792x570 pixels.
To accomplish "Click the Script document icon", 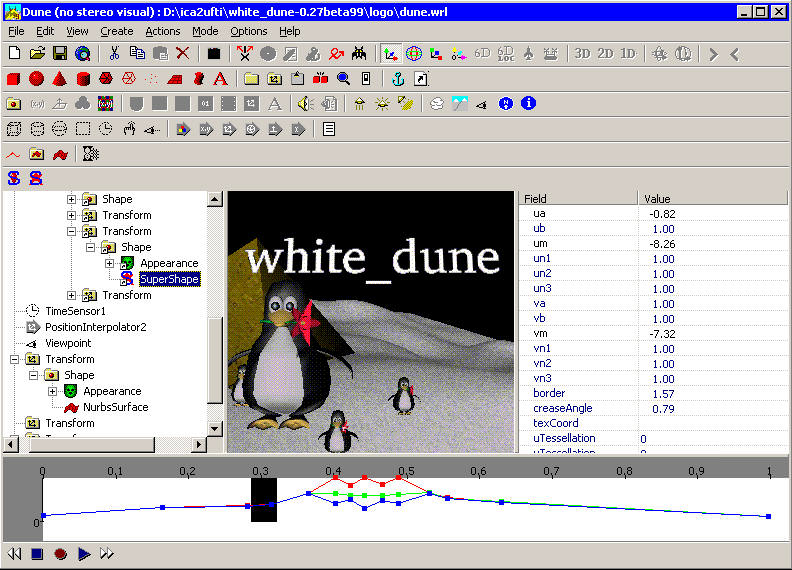I will (x=329, y=129).
